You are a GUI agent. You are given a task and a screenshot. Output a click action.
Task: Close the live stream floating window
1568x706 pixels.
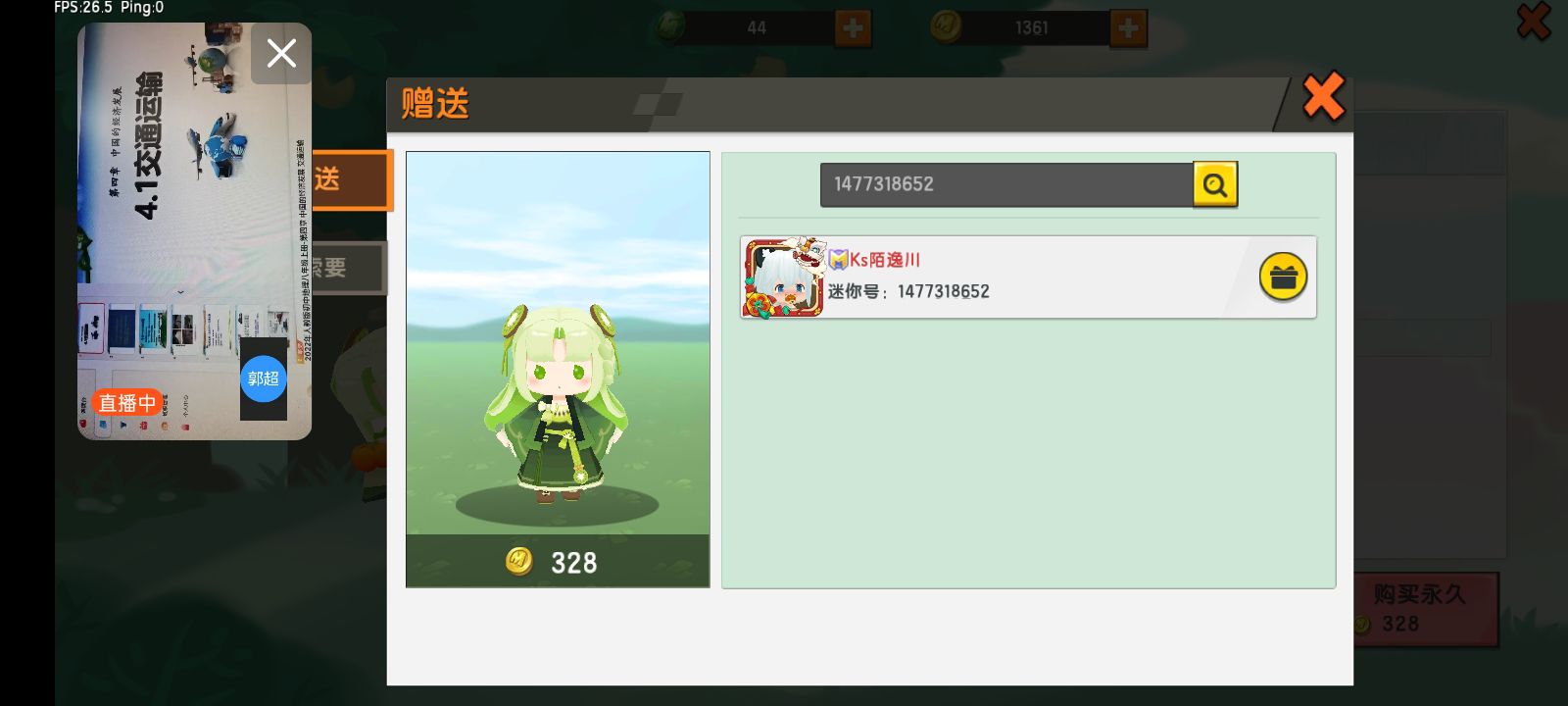281,54
